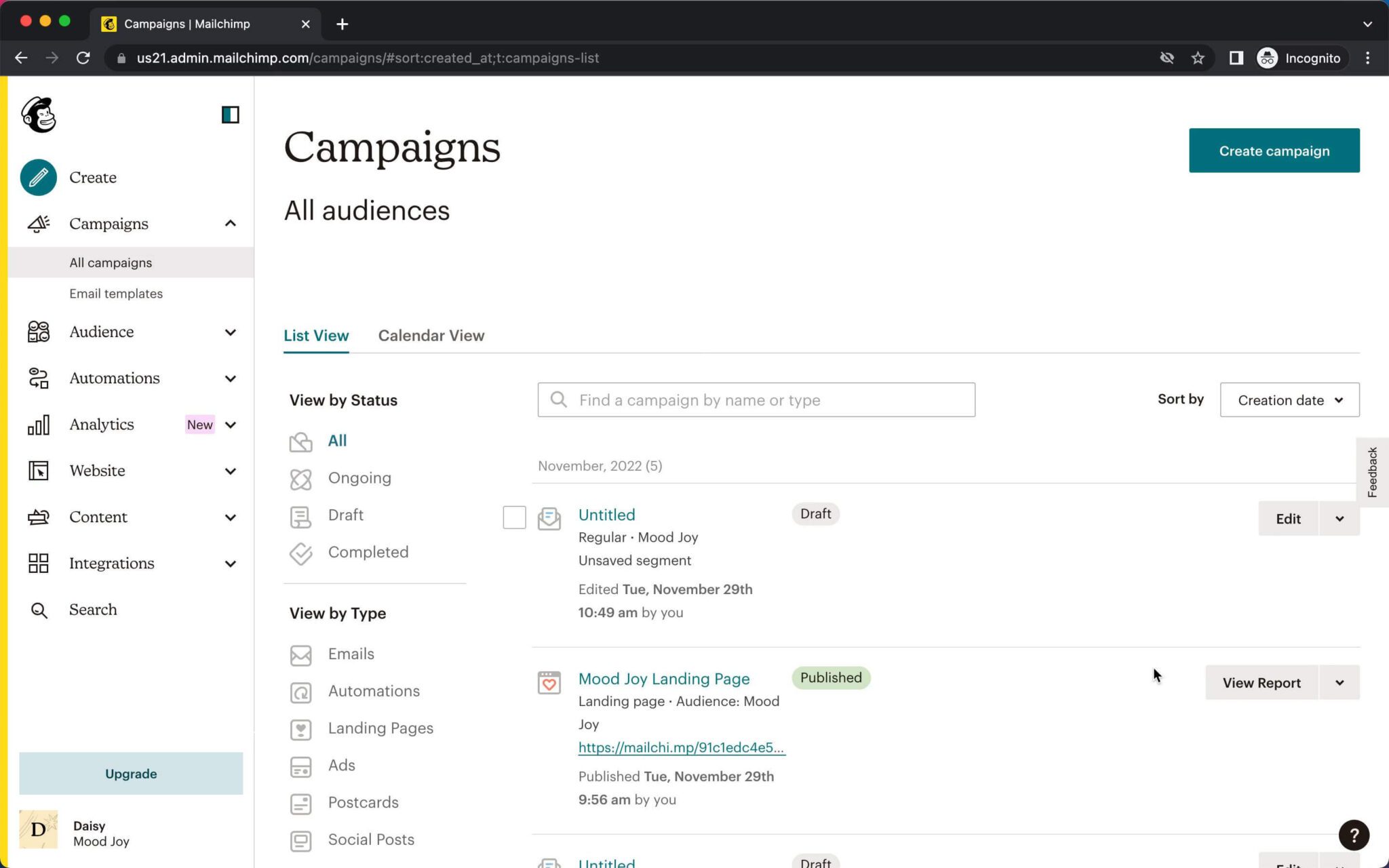Click the Search magnifier in sidebar
Image resolution: width=1389 pixels, height=868 pixels.
tap(39, 609)
